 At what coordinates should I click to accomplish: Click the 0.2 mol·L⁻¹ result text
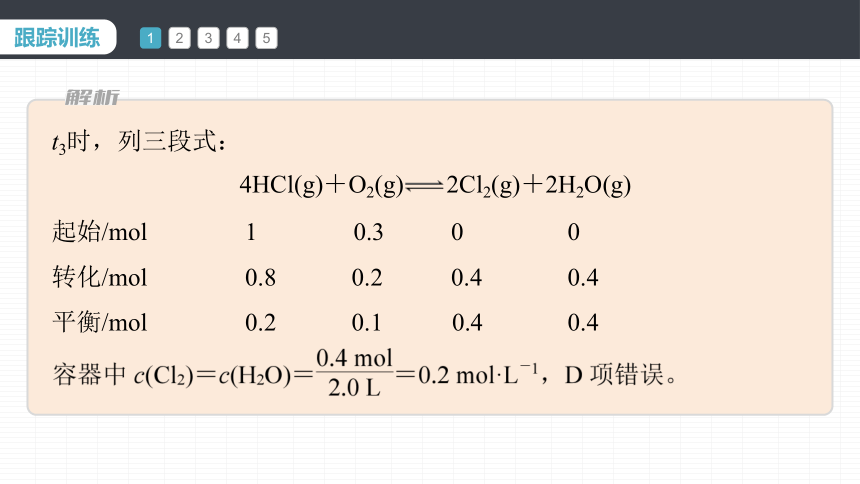[478, 374]
